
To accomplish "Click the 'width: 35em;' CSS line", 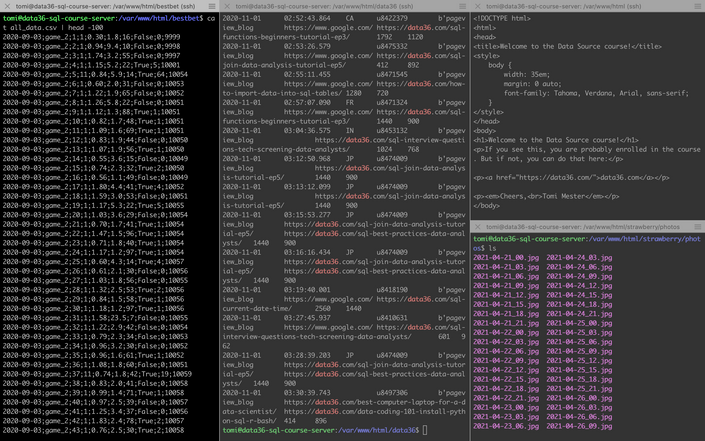I will tap(527, 75).
